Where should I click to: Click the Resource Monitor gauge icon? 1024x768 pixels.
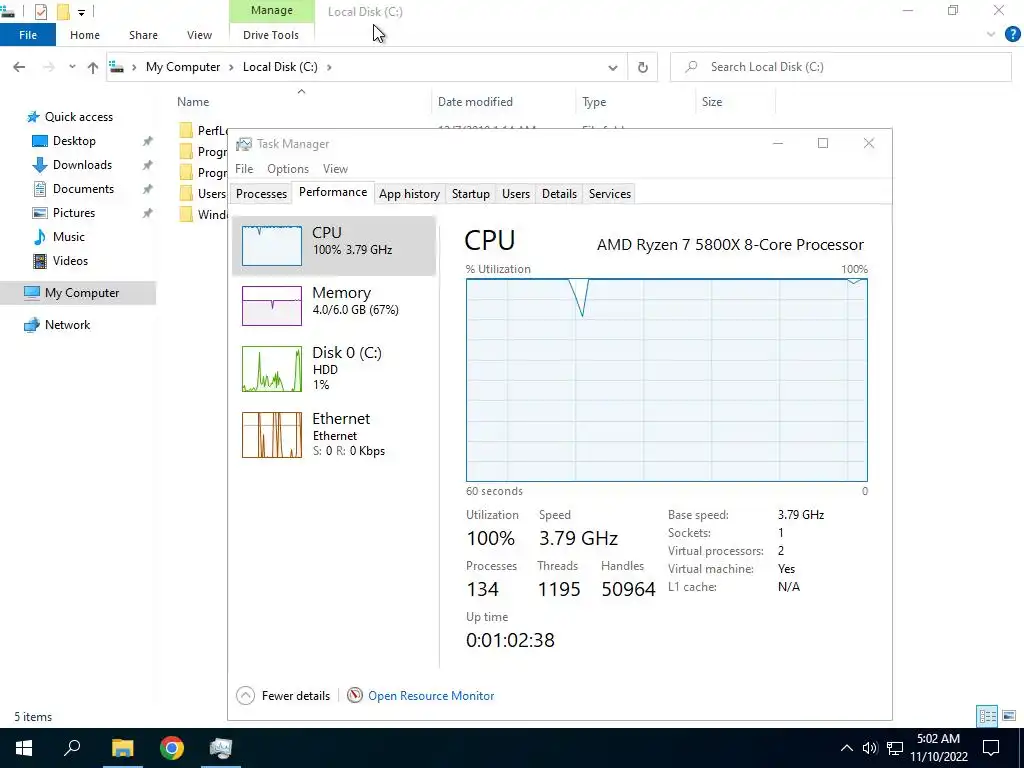click(355, 696)
